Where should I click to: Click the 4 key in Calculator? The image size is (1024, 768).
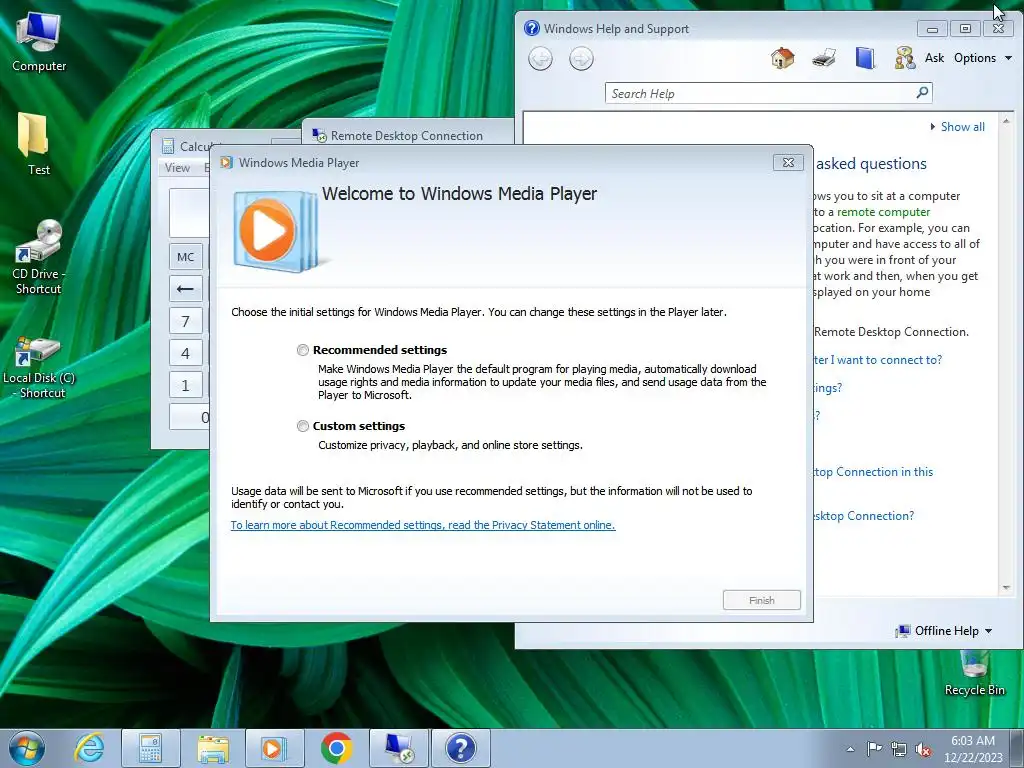(x=185, y=353)
